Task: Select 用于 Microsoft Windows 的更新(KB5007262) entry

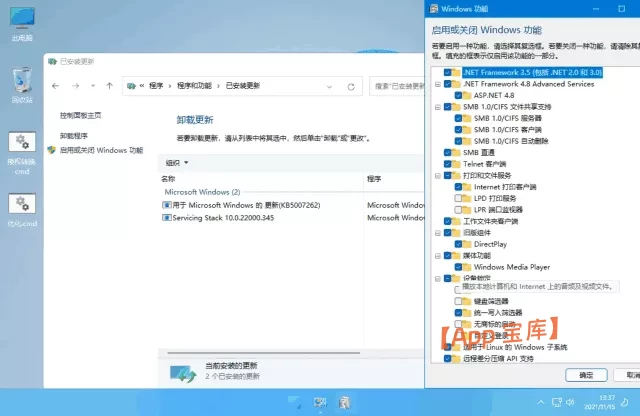Action: (246, 205)
